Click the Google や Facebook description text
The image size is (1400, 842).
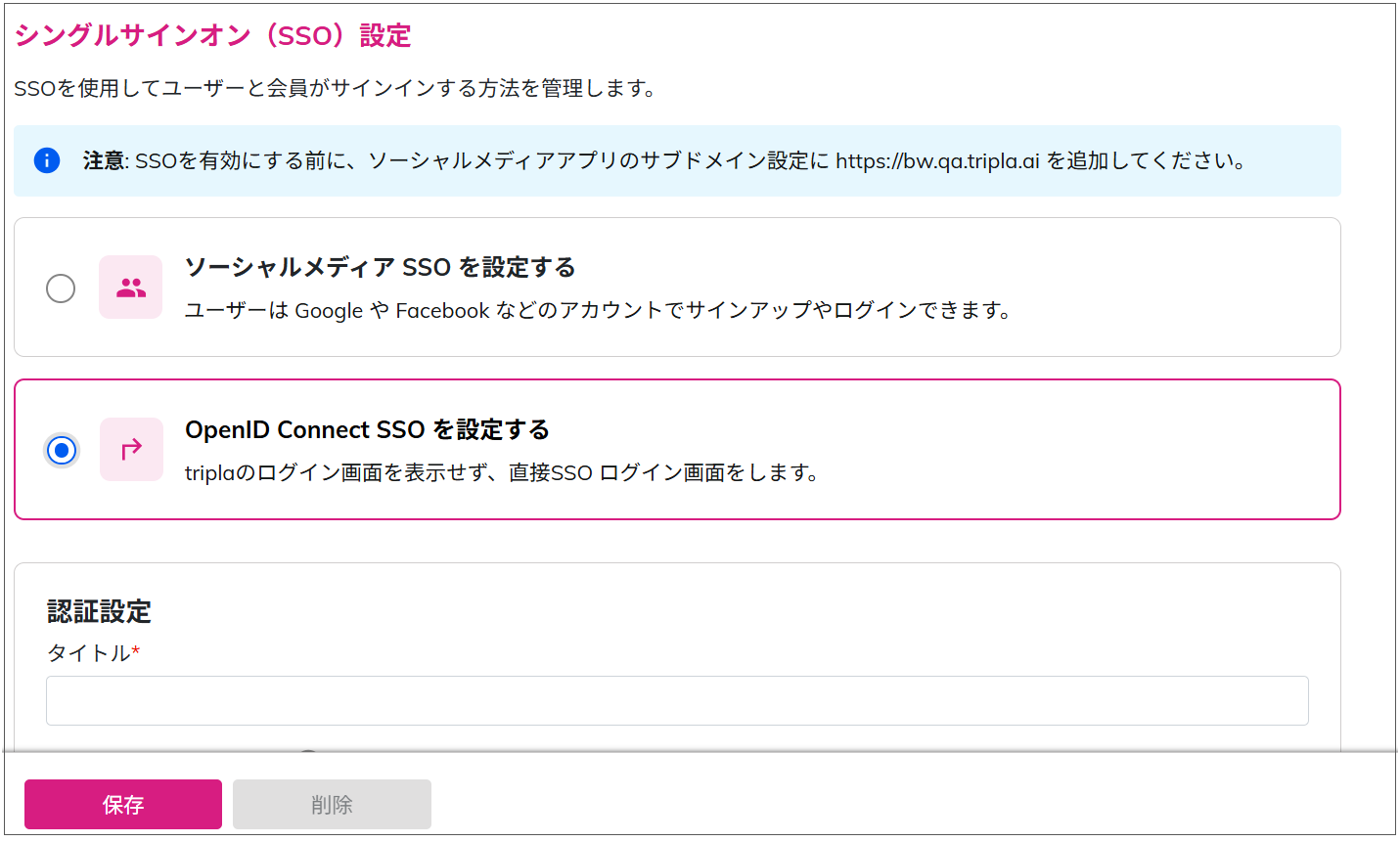[597, 311]
